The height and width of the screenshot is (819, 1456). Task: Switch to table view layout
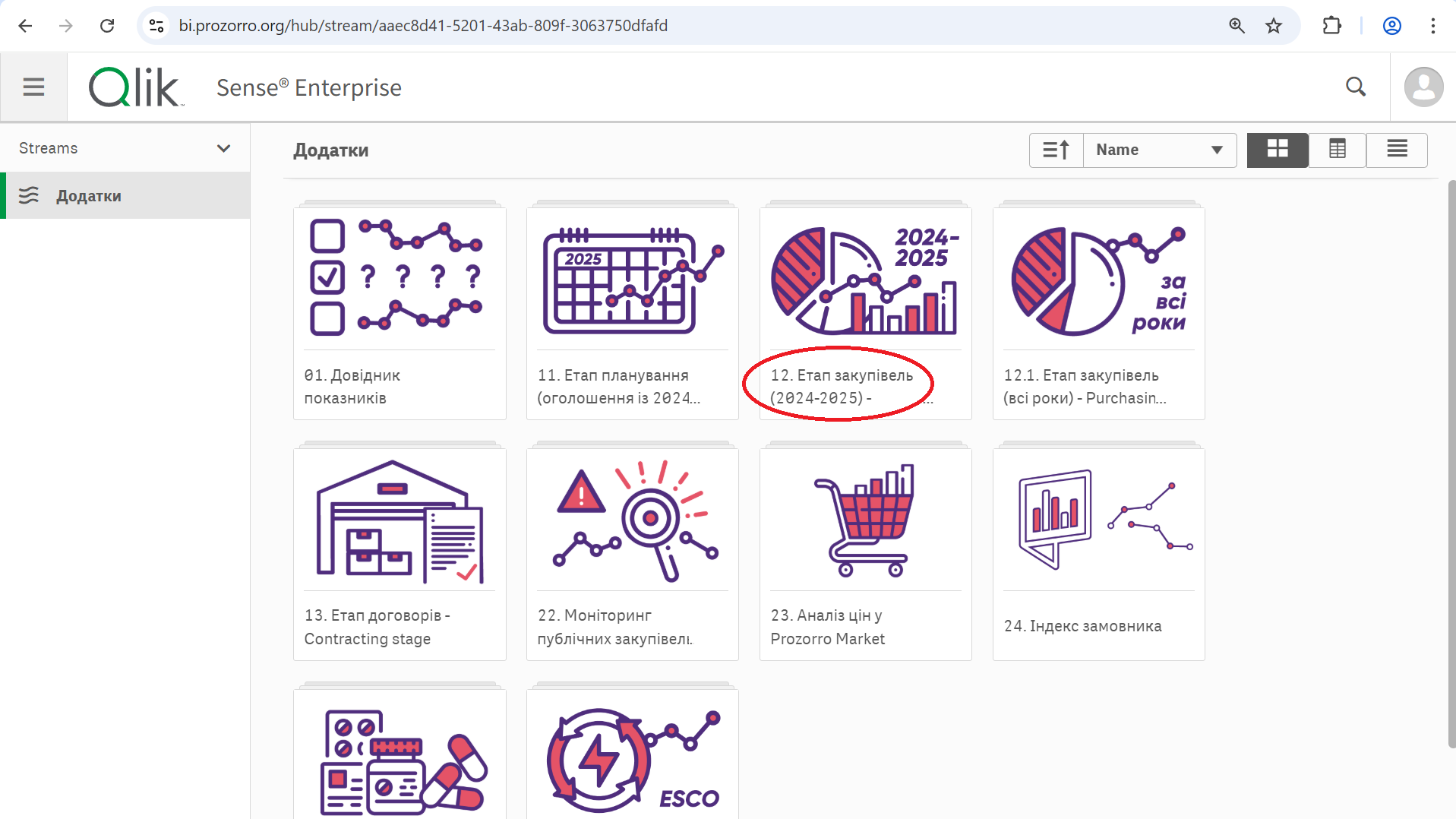pos(1337,150)
